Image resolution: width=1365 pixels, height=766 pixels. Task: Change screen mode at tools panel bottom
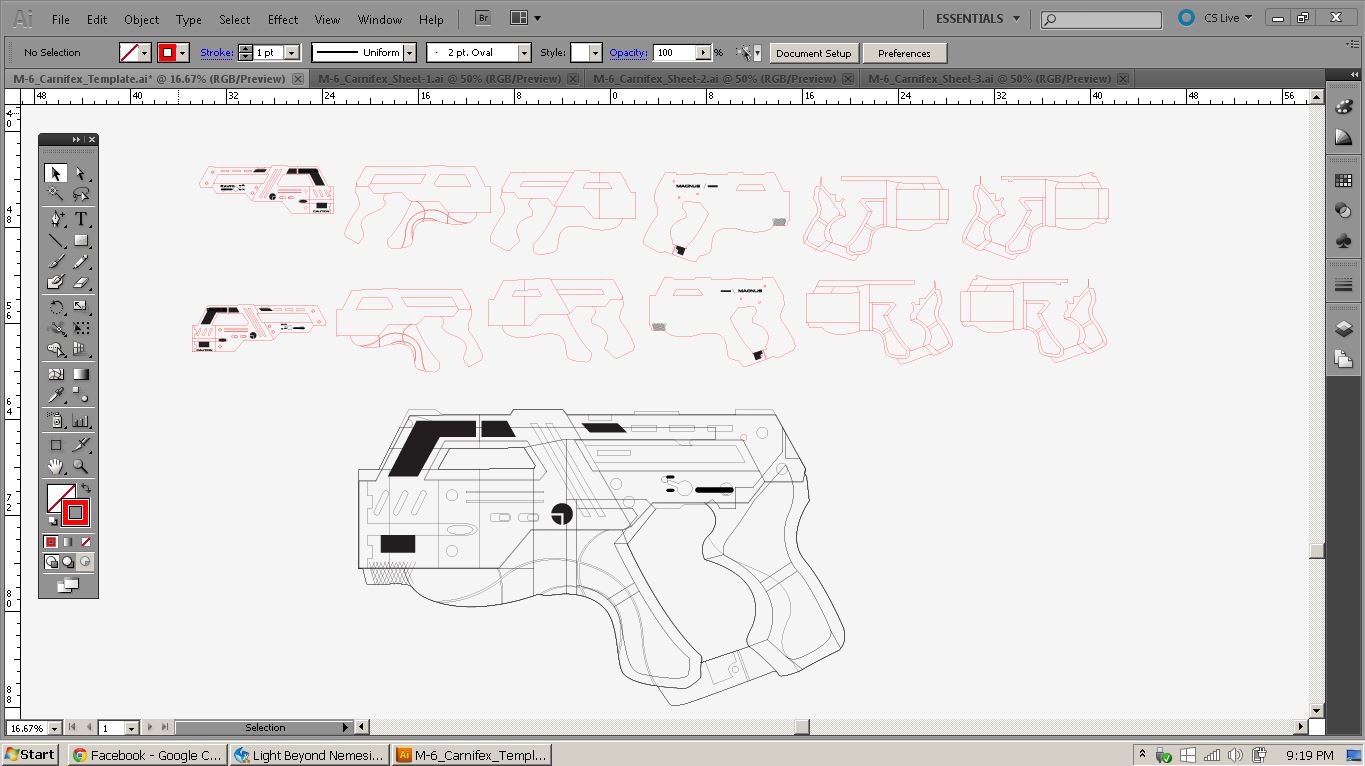pyautogui.click(x=68, y=586)
